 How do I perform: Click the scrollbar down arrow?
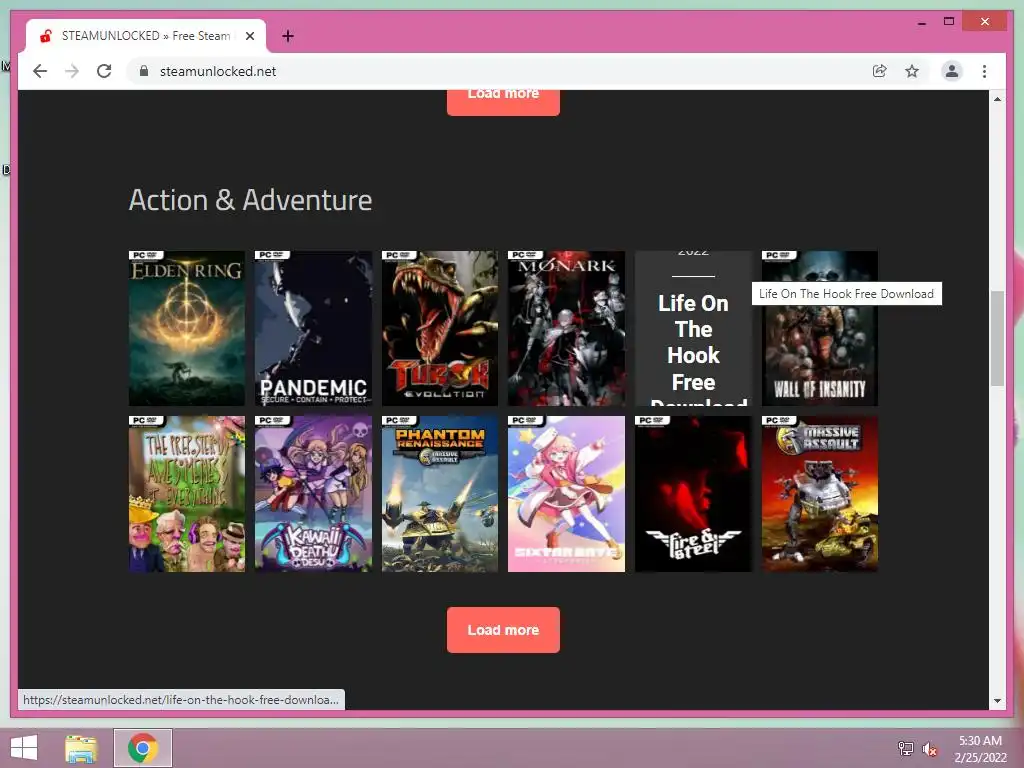[997, 701]
